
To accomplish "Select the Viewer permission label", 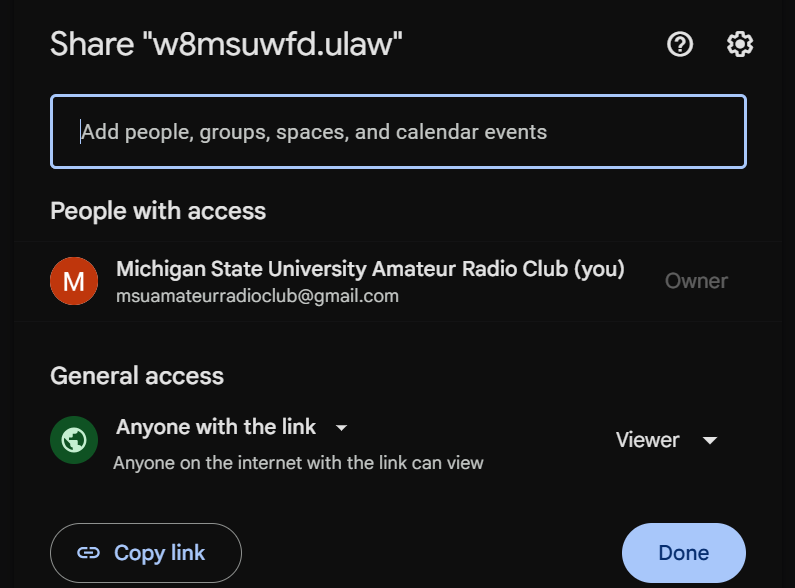I will [647, 440].
